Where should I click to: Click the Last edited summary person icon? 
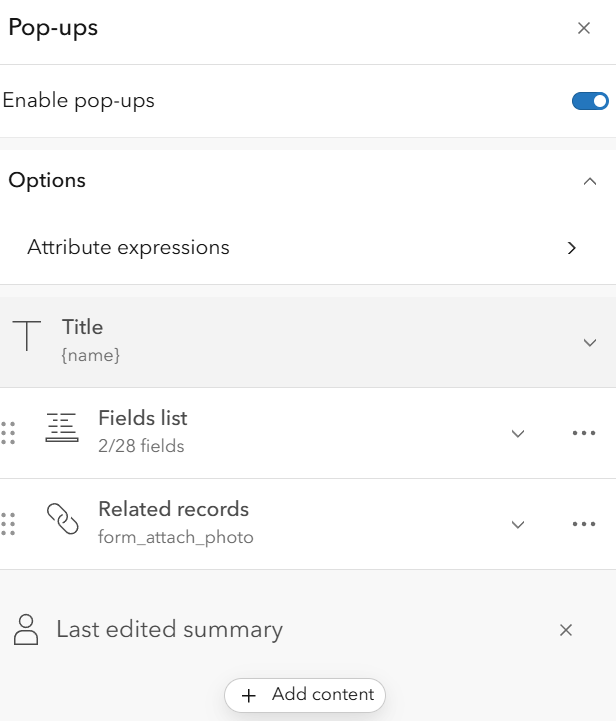click(26, 629)
